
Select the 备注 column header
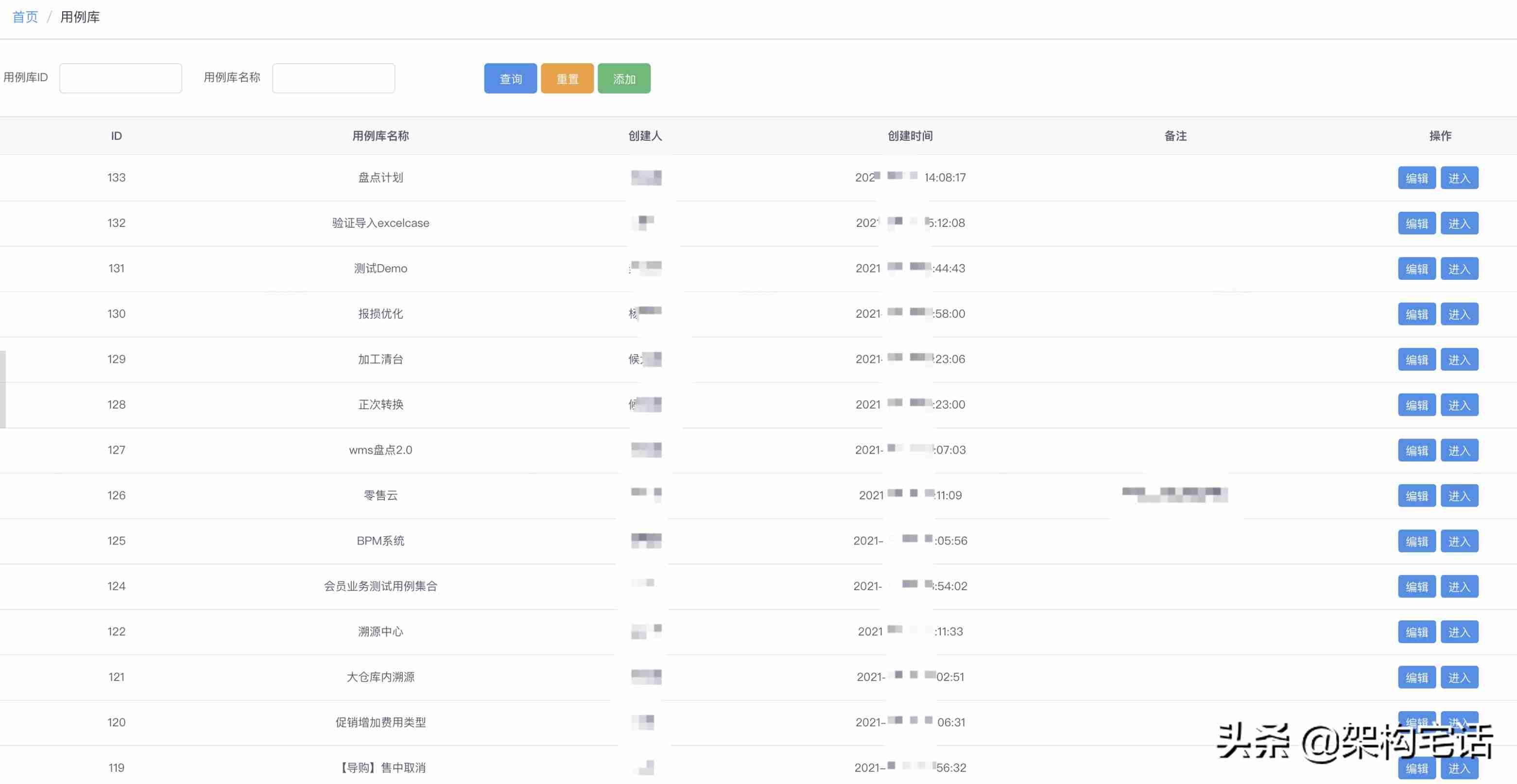(1175, 136)
